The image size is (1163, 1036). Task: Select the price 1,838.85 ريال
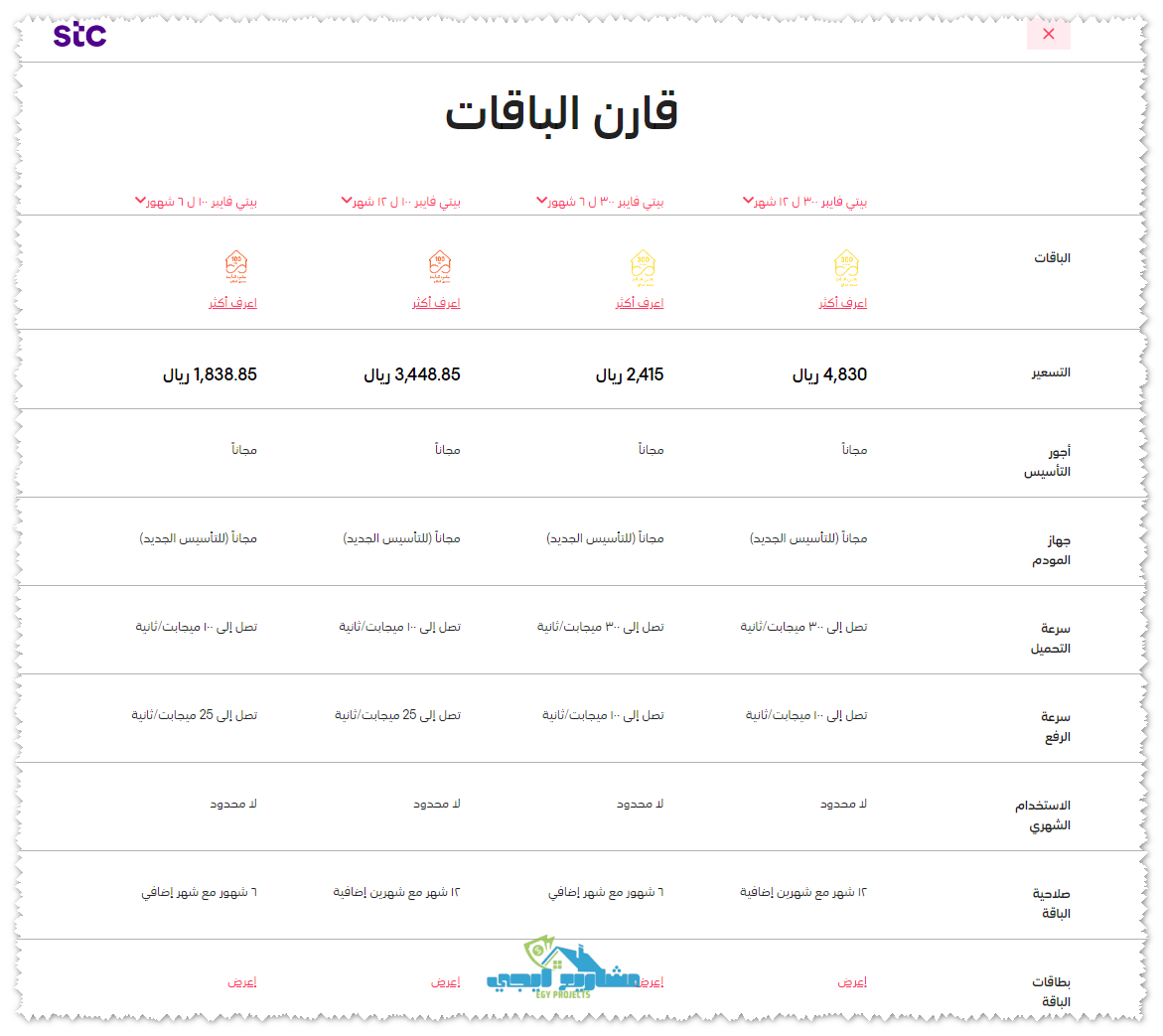click(x=210, y=374)
